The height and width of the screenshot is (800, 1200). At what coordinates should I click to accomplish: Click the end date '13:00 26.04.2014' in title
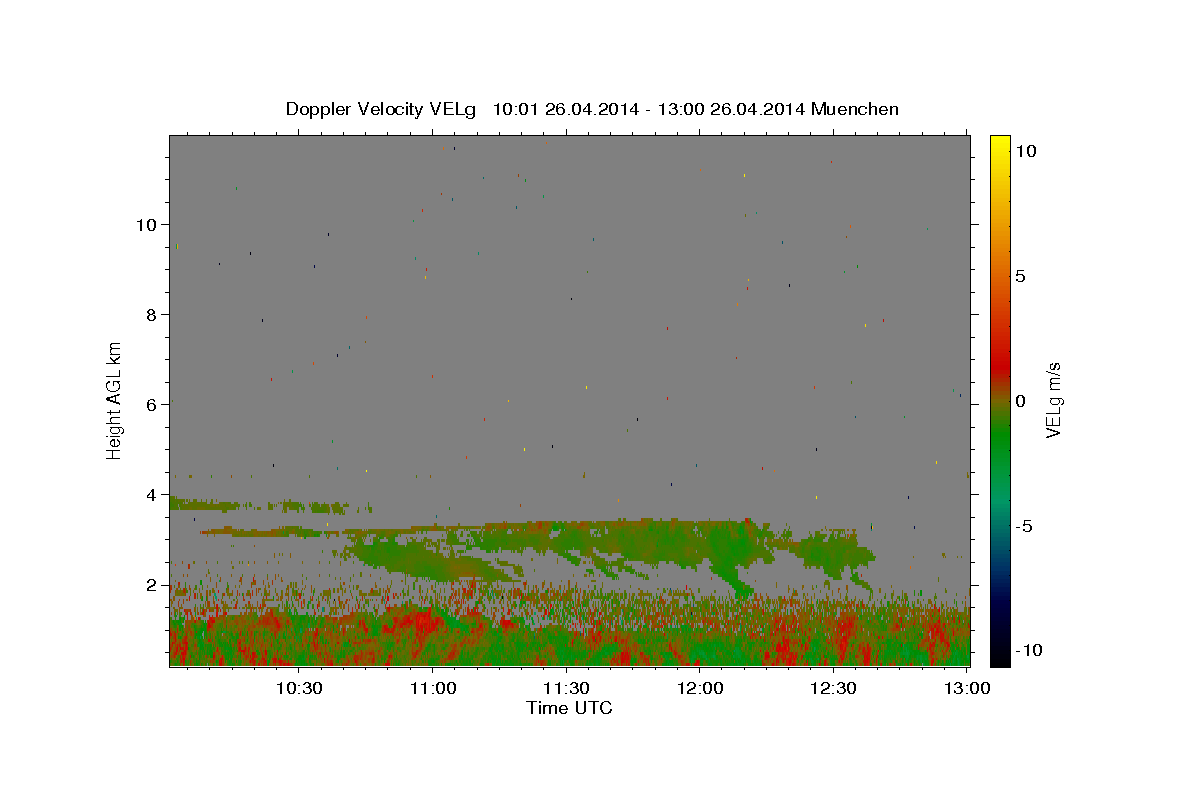pyautogui.click(x=731, y=109)
